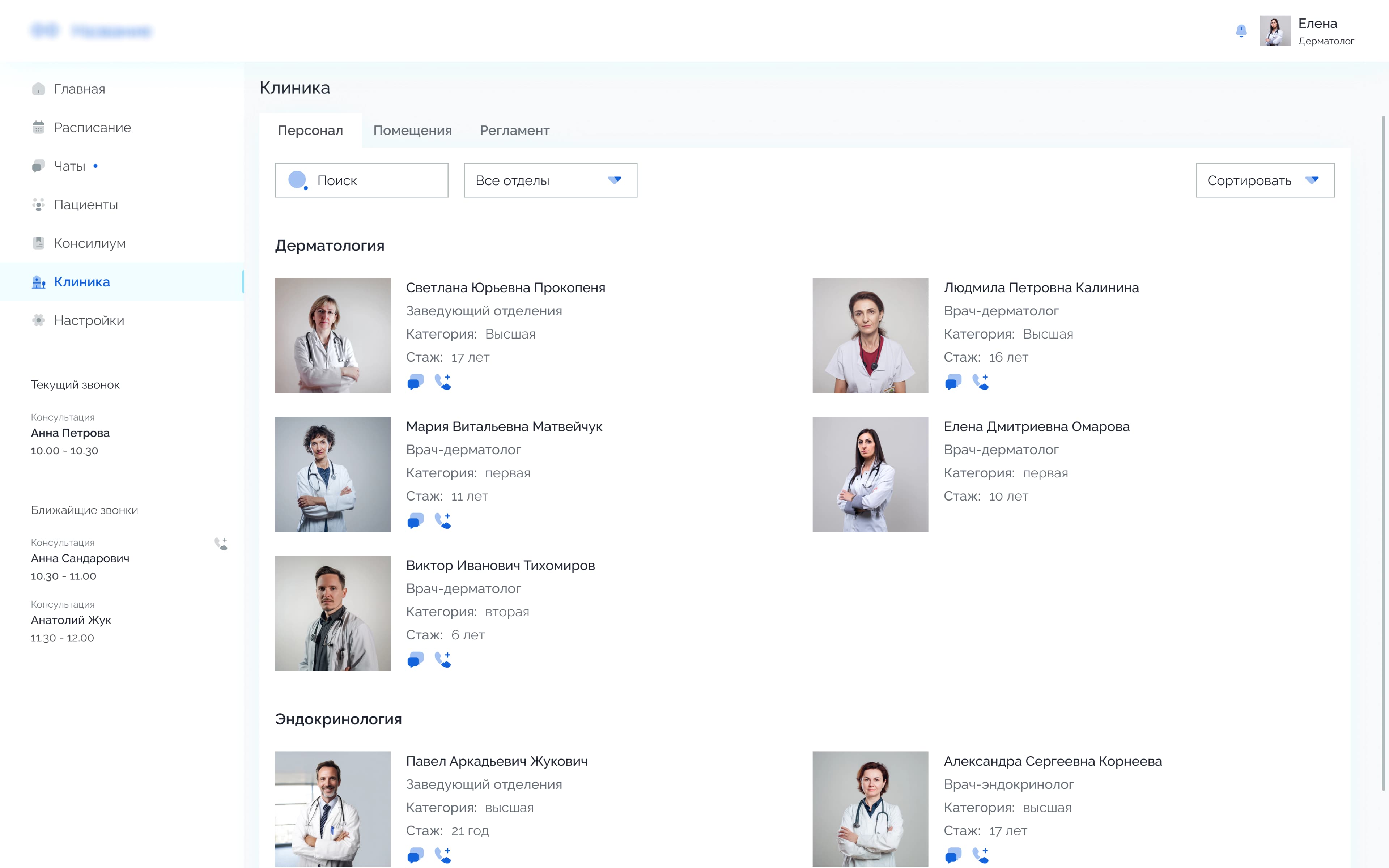Viewport: 1389px width, 868px height.
Task: Call Александра Сергеевна Корнеева via phone icon
Action: (980, 855)
